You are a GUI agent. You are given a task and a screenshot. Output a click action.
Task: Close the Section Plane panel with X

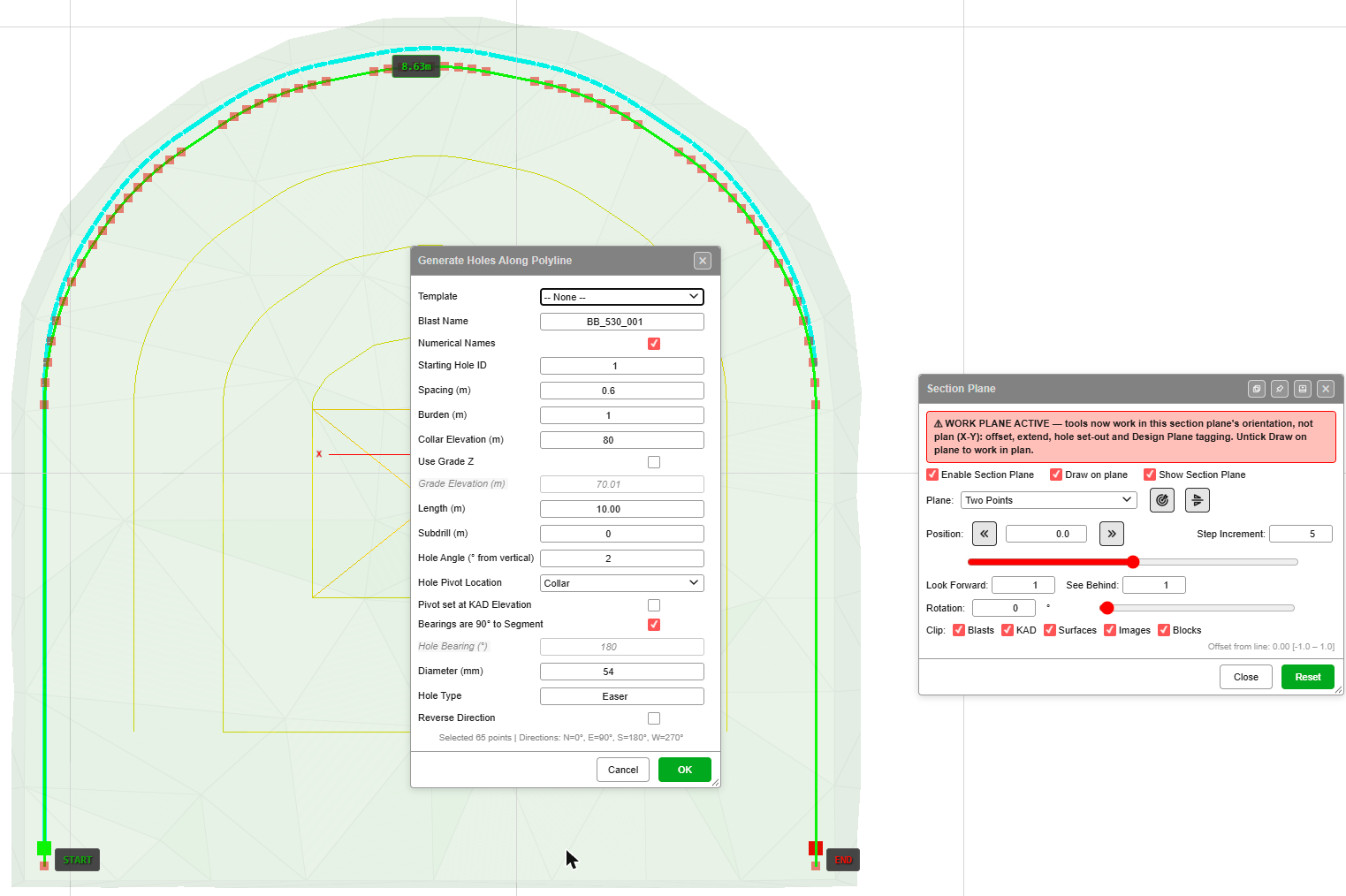coord(1326,388)
